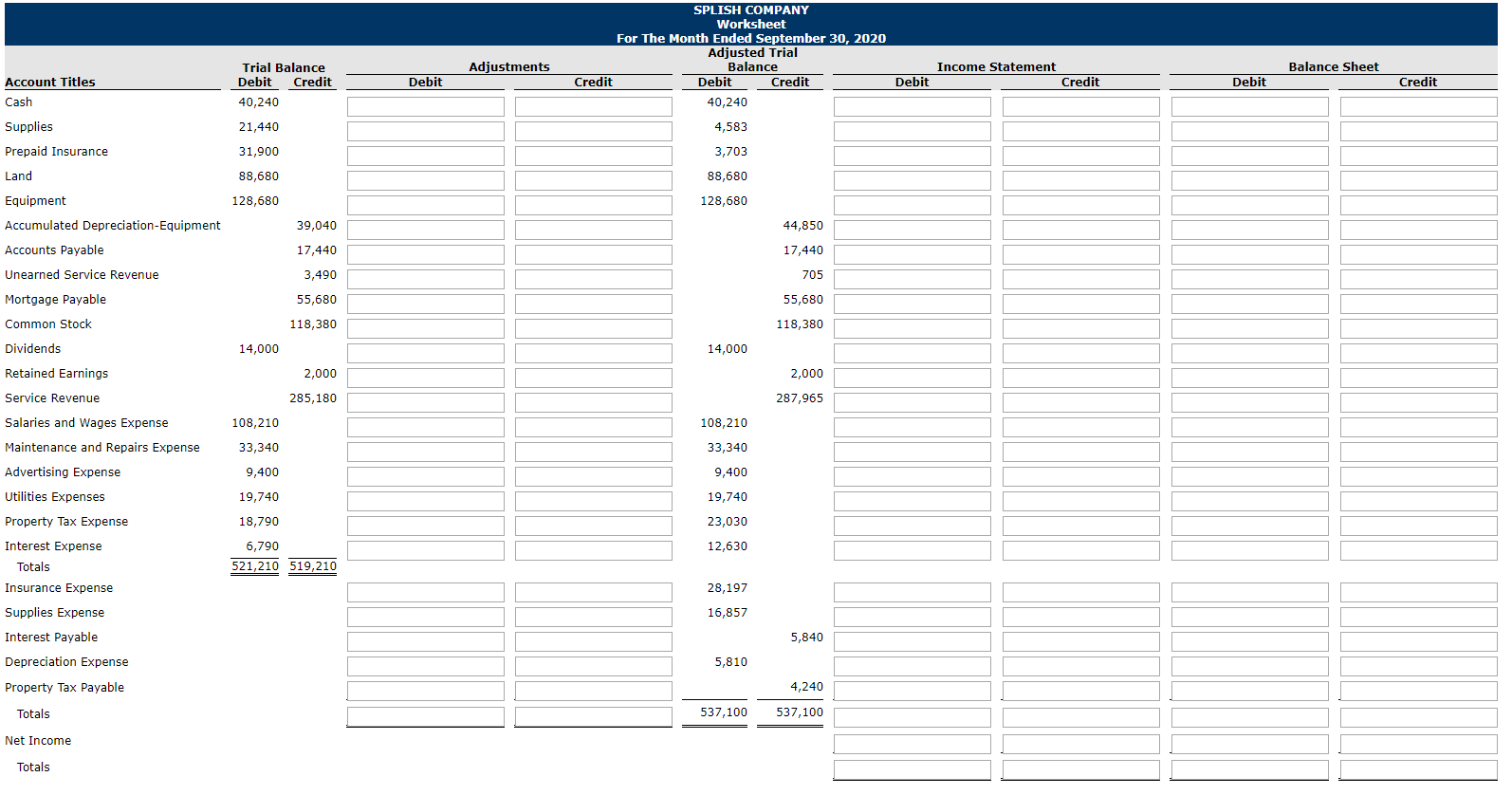
Task: Select Balance Sheet Credit field for Net Income
Action: [x=1419, y=744]
